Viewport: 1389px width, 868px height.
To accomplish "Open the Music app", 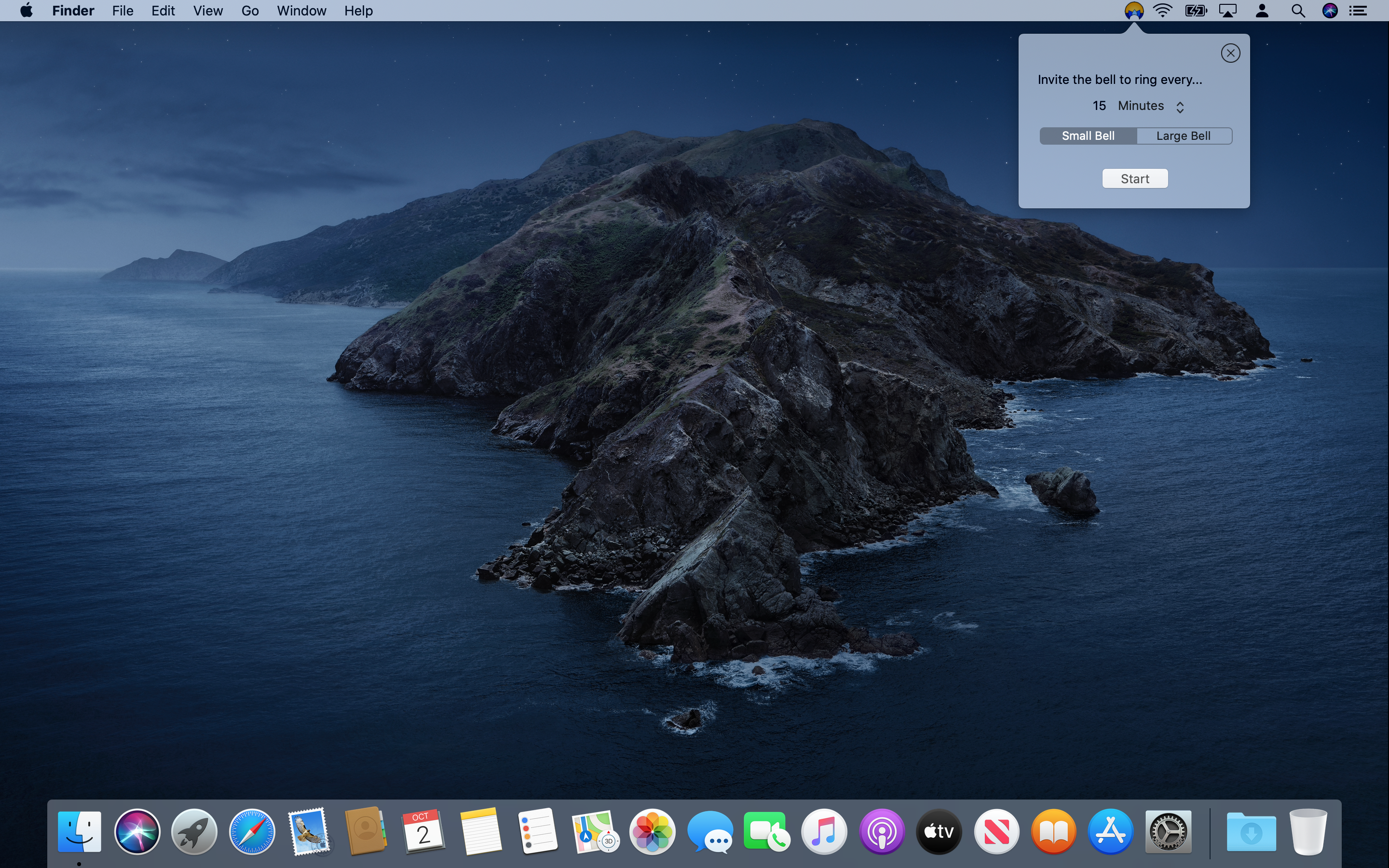I will 825,831.
